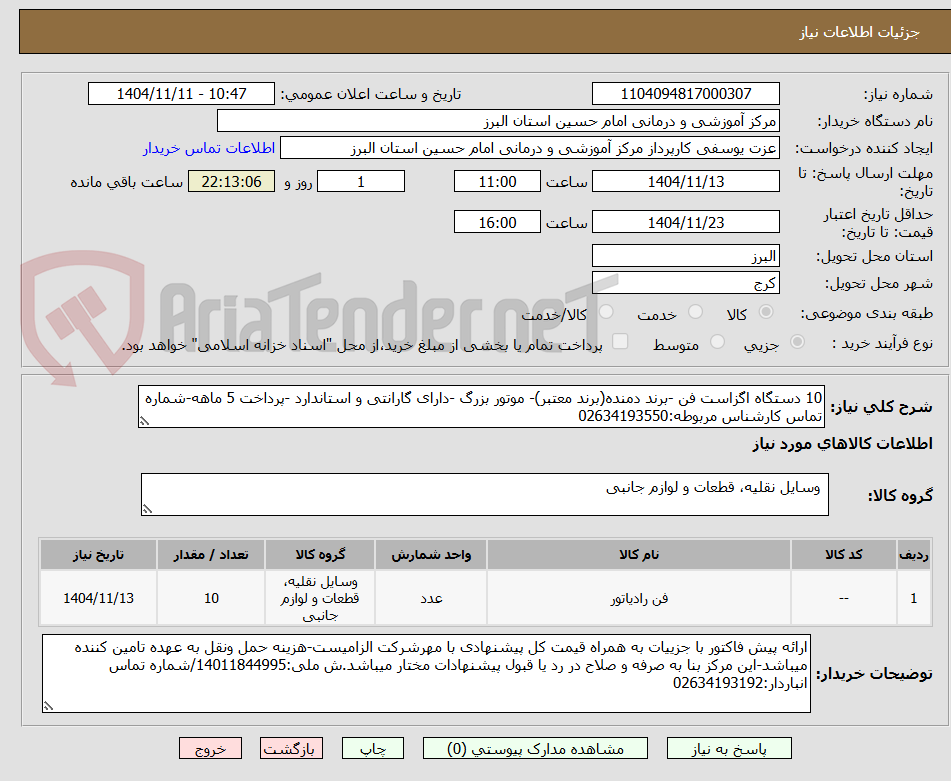Click the row number cell 1
The width and height of the screenshot is (951, 781).
[x=914, y=598]
